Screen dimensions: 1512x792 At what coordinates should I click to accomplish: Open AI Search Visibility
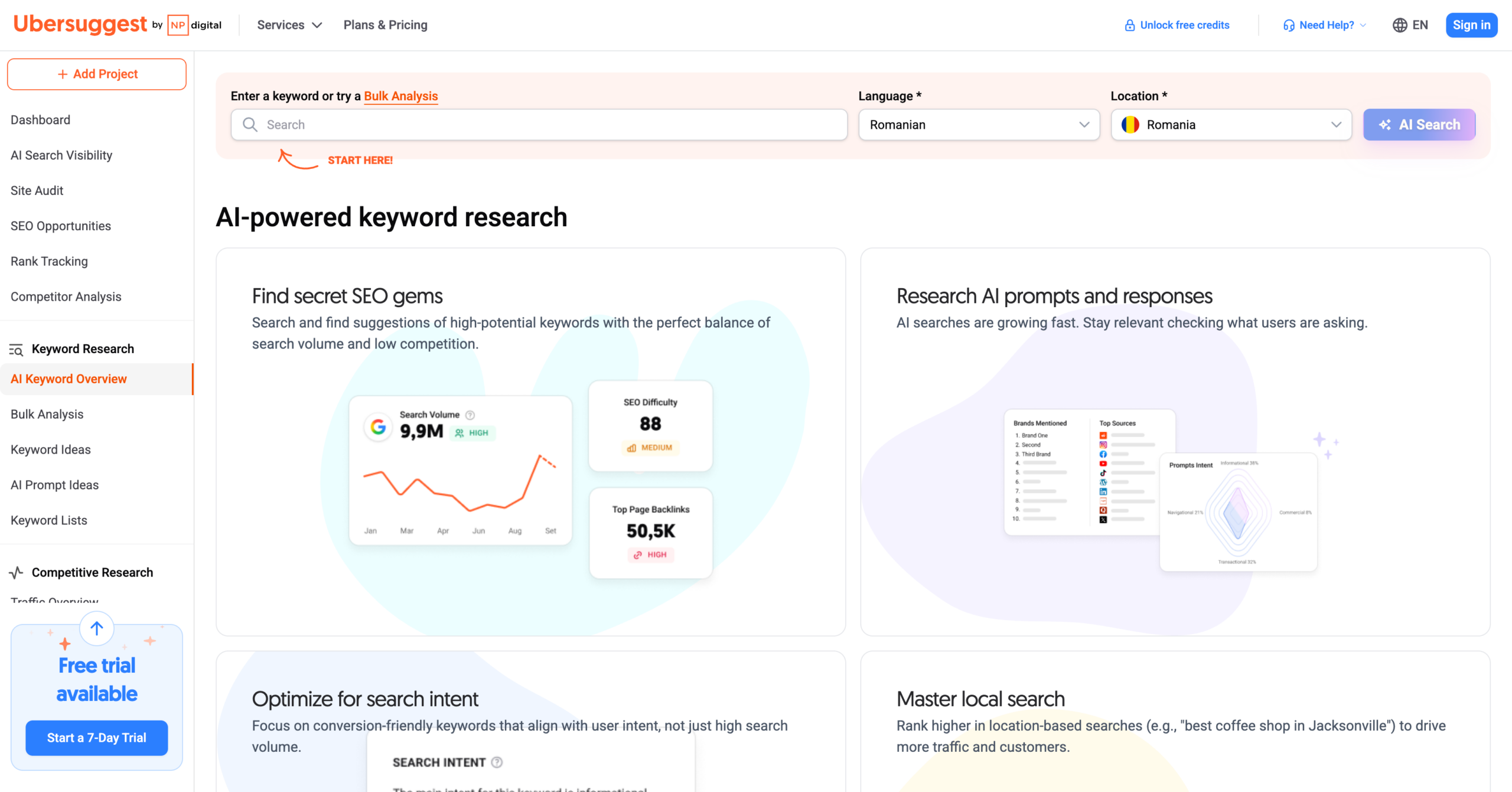point(61,155)
